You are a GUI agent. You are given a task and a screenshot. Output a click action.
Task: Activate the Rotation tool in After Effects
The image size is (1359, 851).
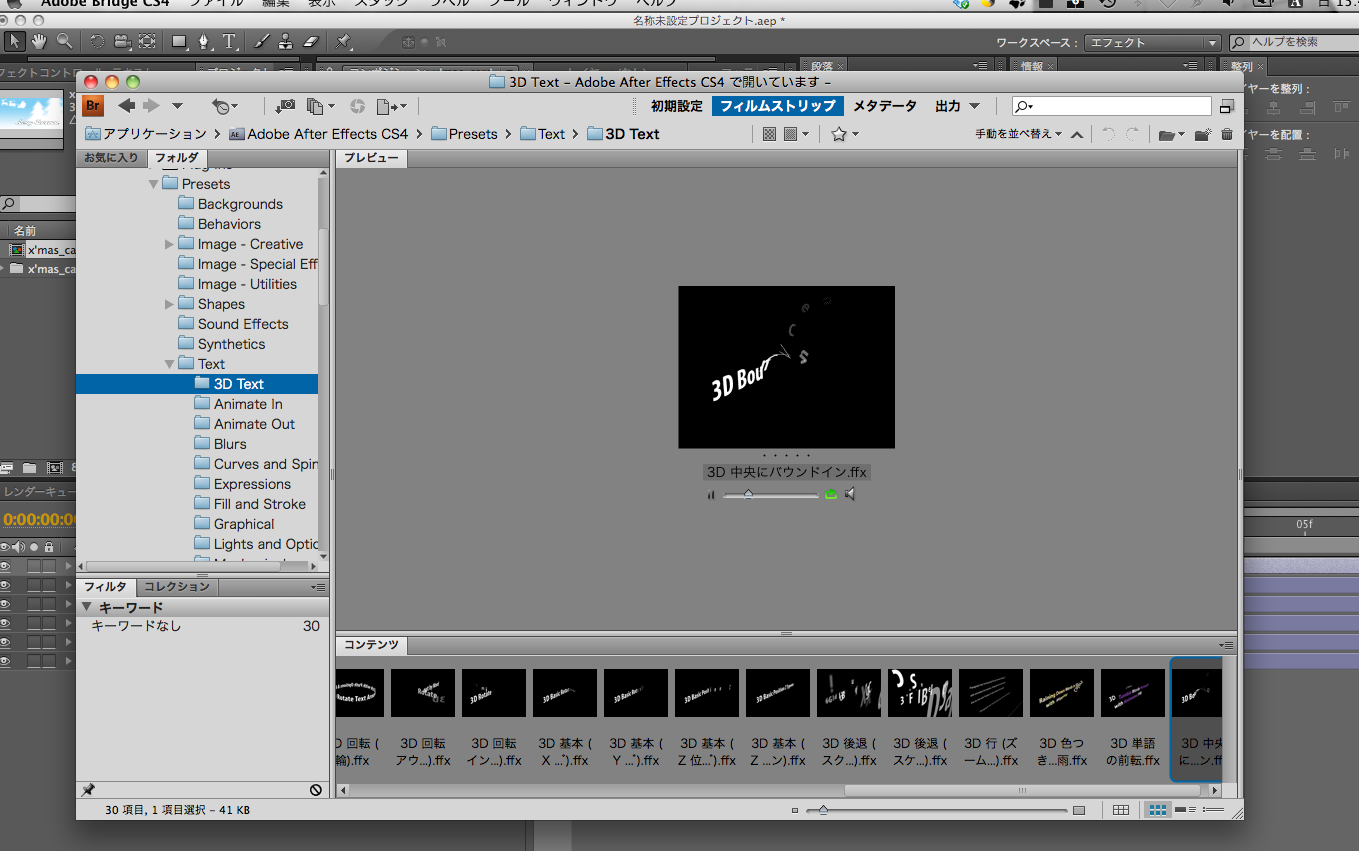click(97, 41)
